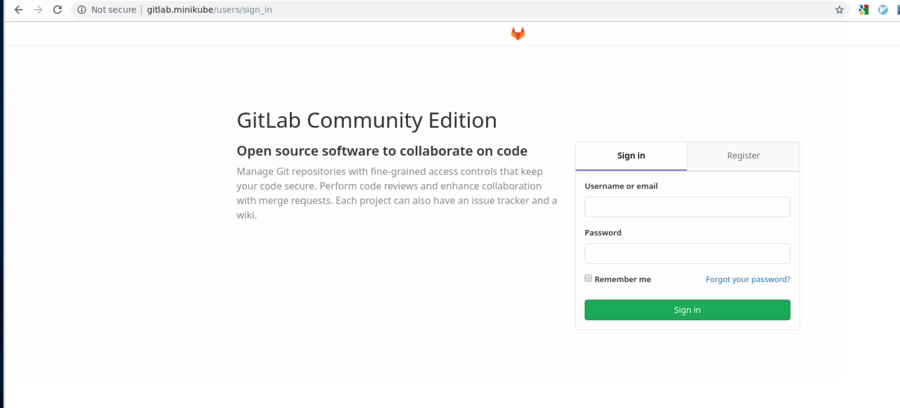Focus the Username or email field
This screenshot has height=408, width=900.
(x=687, y=207)
